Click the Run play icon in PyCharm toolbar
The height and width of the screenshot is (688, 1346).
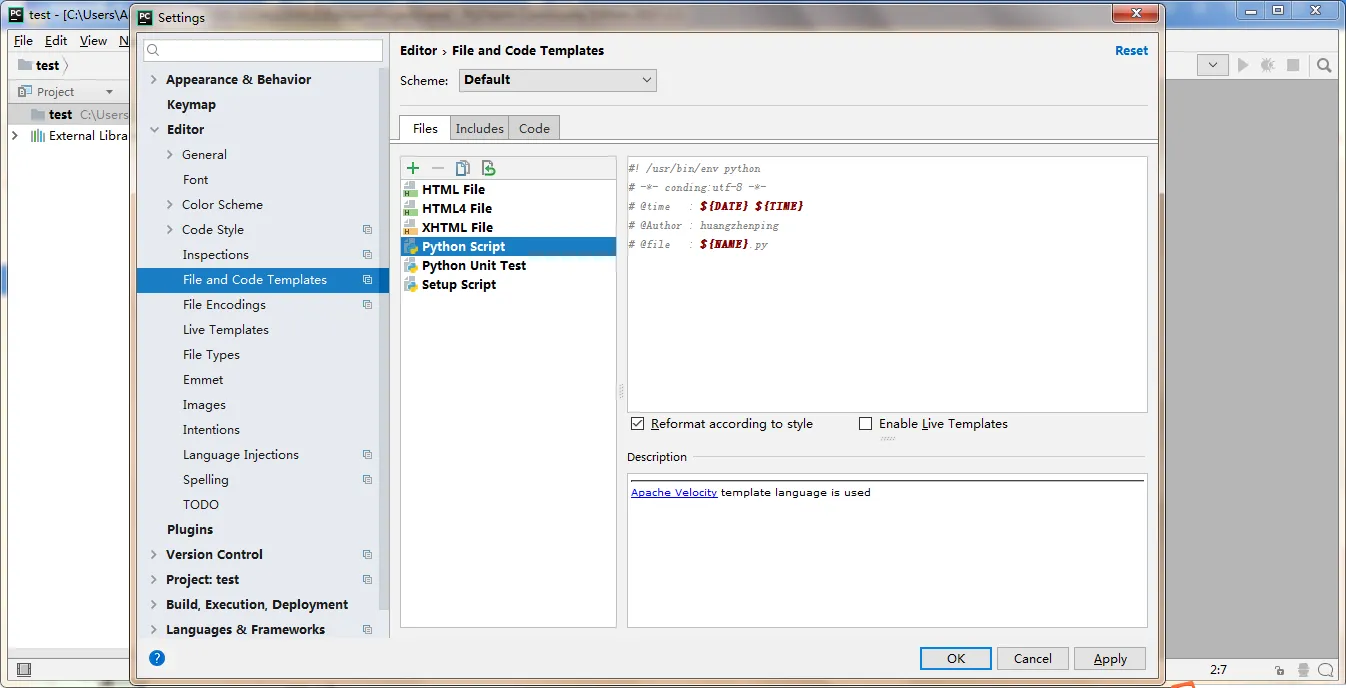tap(1243, 65)
